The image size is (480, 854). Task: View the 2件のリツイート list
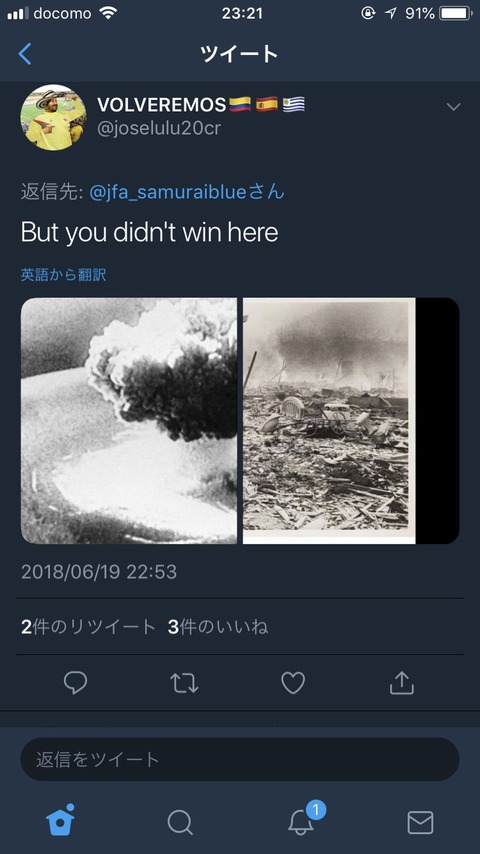pos(88,627)
